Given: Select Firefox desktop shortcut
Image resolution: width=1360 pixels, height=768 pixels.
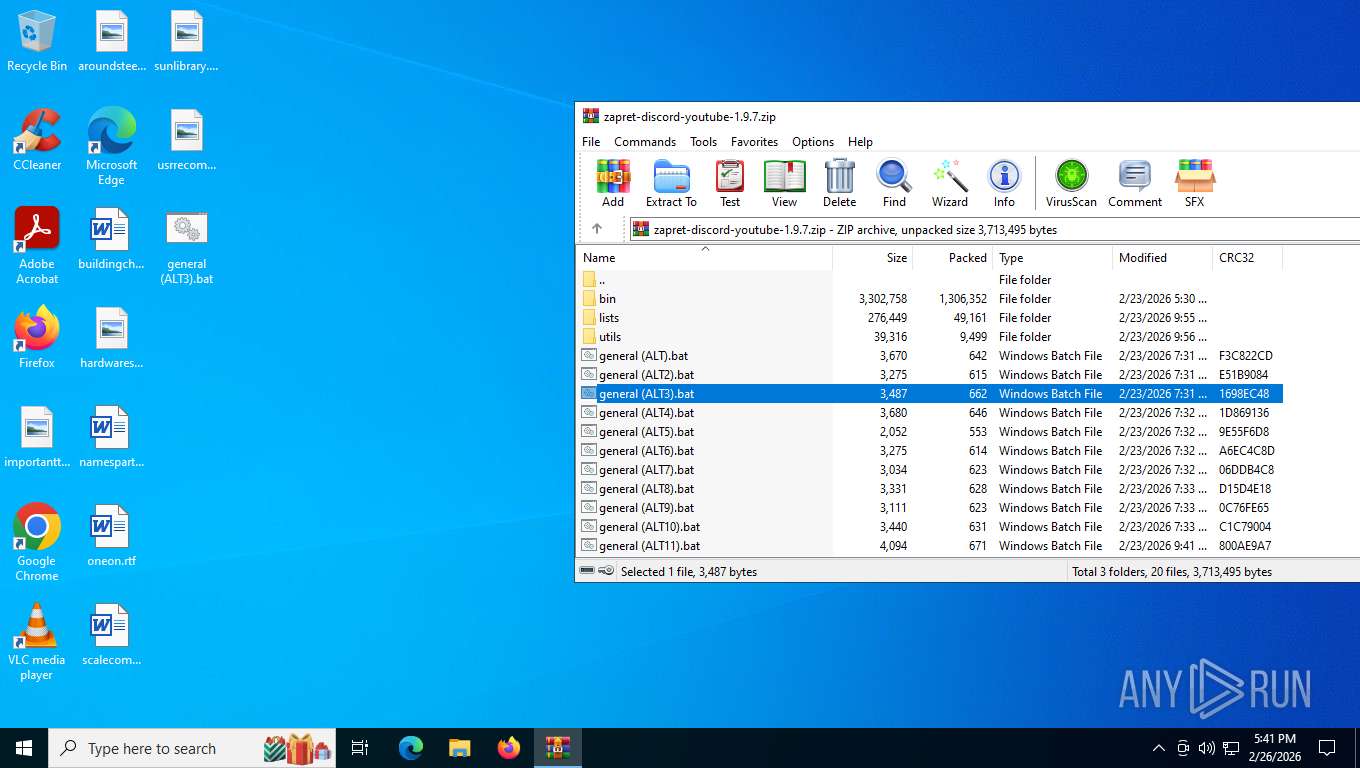Looking at the screenshot, I should pyautogui.click(x=37, y=338).
